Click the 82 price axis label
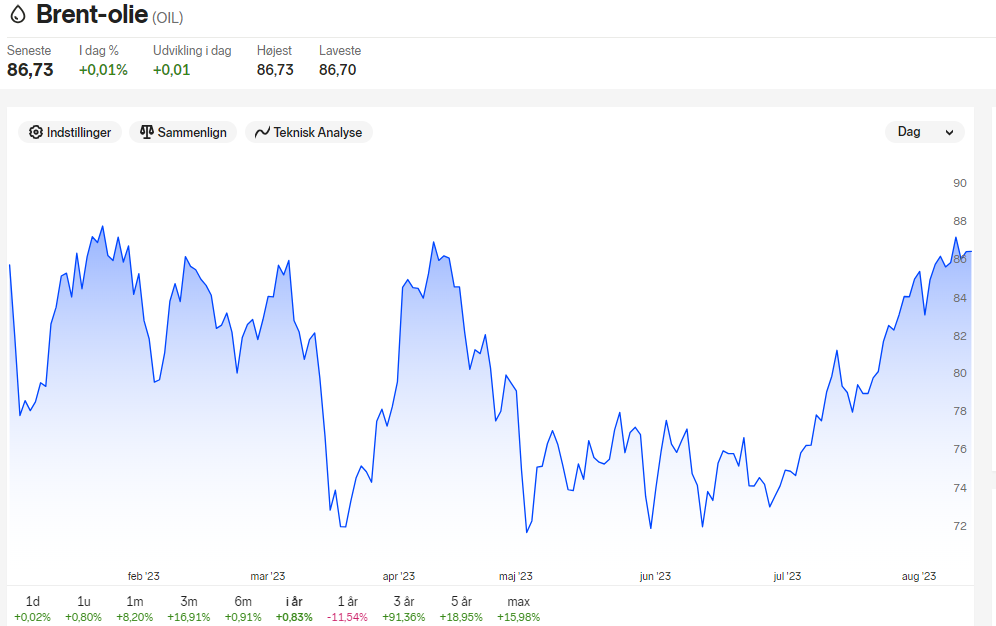Screen dimensions: 996x626 [x=960, y=336]
